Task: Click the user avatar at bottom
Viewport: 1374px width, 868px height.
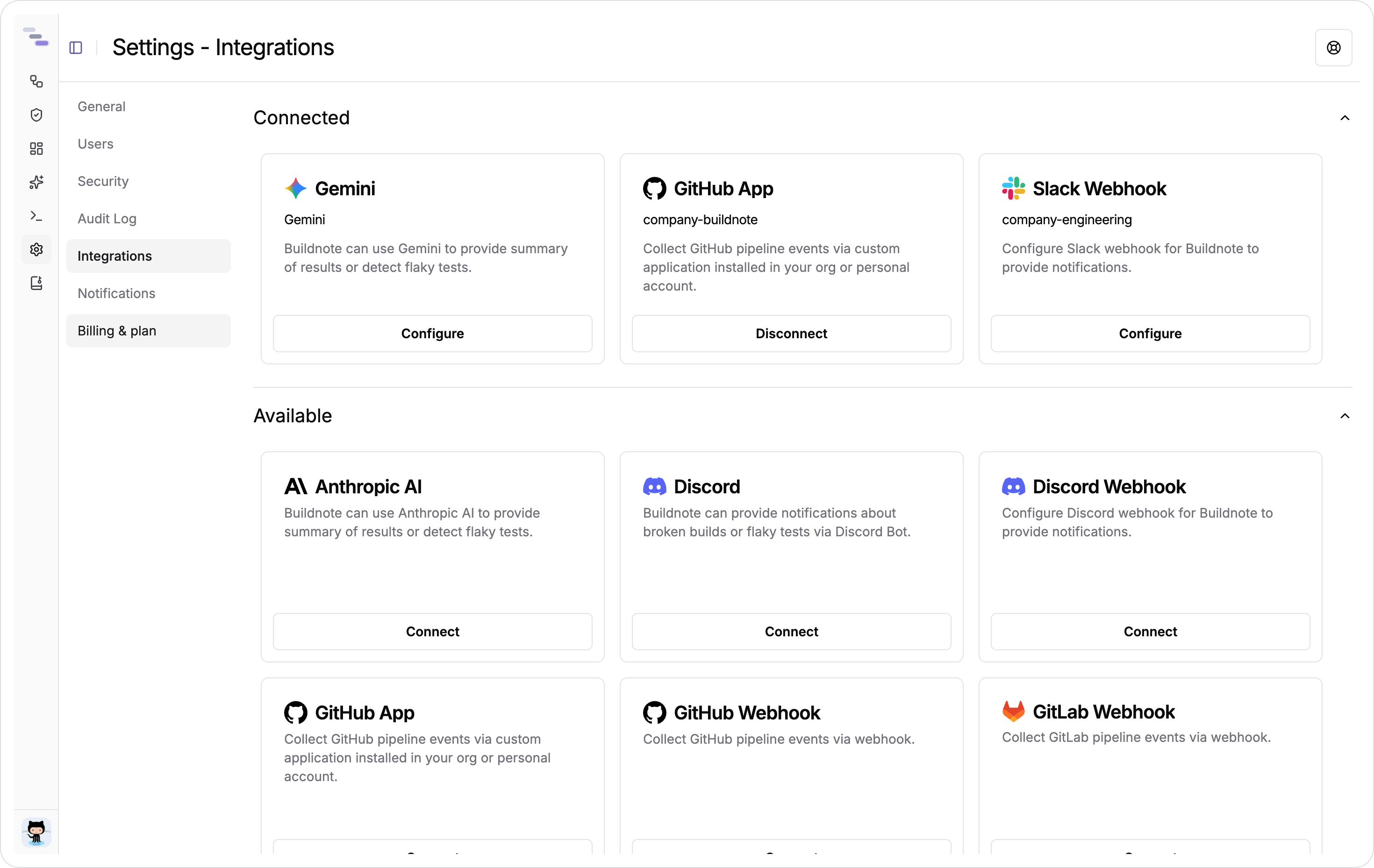Action: point(36,832)
